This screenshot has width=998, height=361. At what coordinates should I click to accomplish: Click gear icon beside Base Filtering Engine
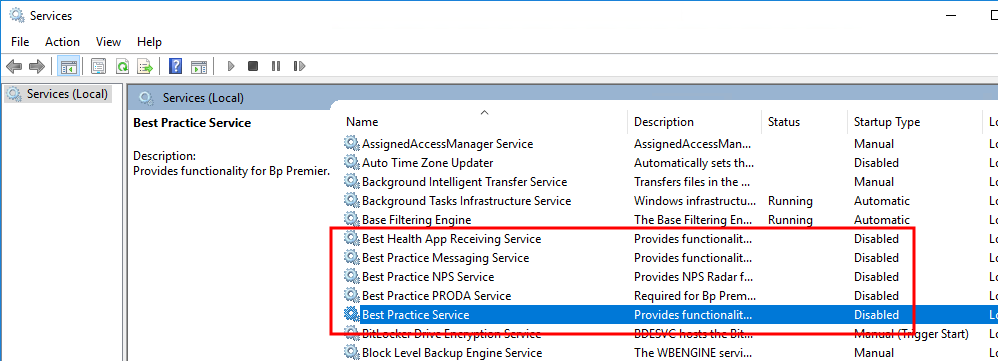pyautogui.click(x=351, y=220)
